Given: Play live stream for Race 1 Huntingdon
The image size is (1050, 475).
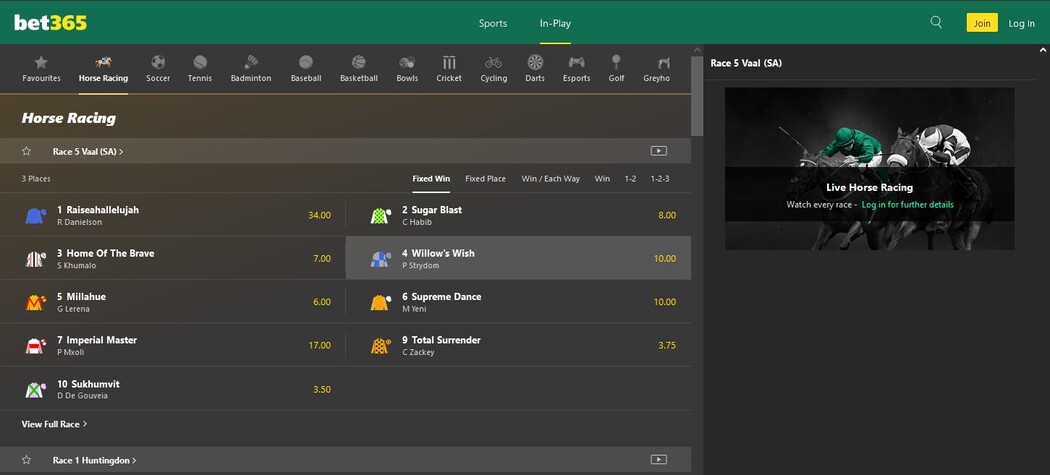Looking at the screenshot, I should pos(658,460).
